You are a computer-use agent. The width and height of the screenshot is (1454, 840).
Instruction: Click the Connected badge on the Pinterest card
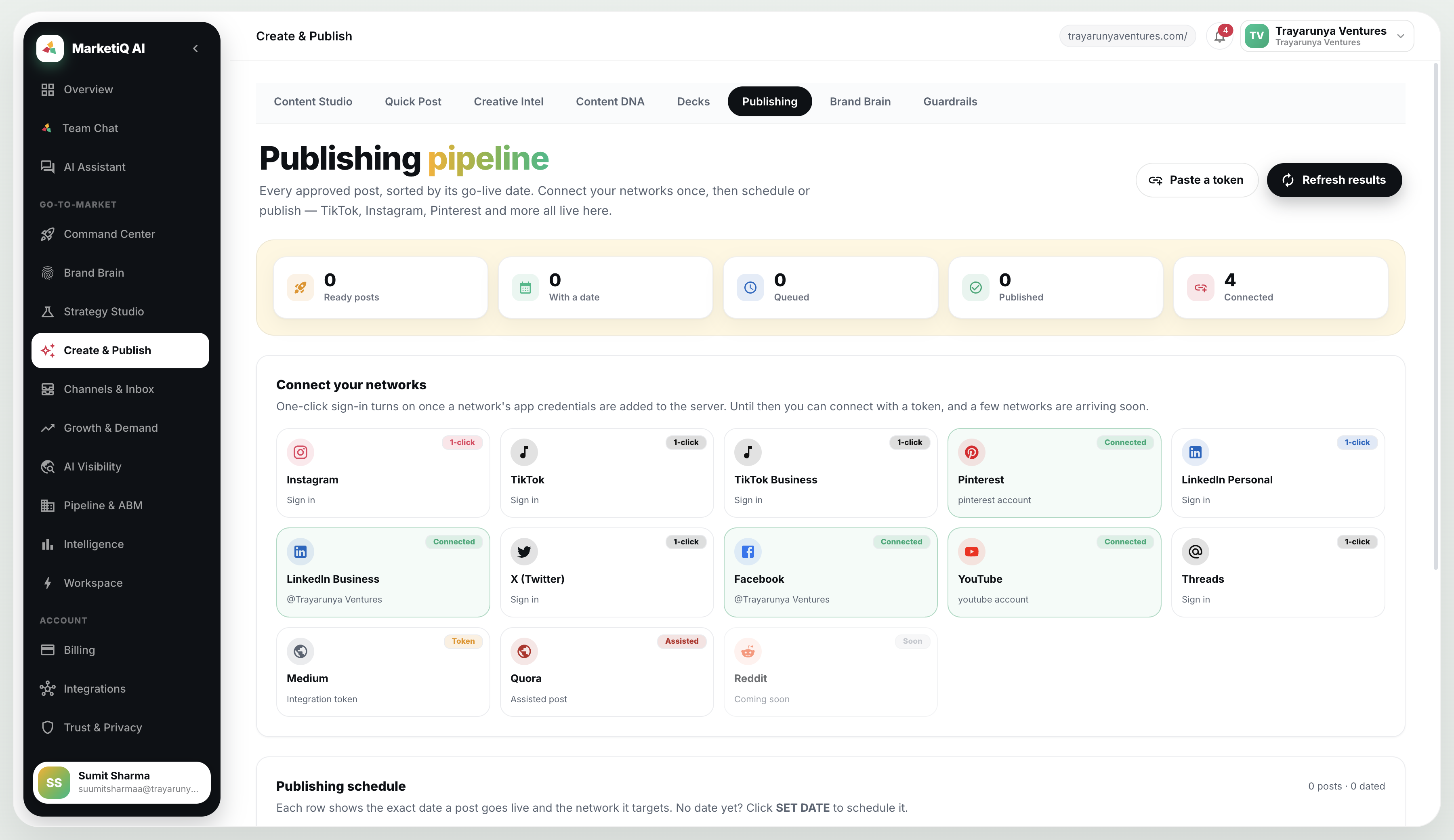tap(1125, 443)
